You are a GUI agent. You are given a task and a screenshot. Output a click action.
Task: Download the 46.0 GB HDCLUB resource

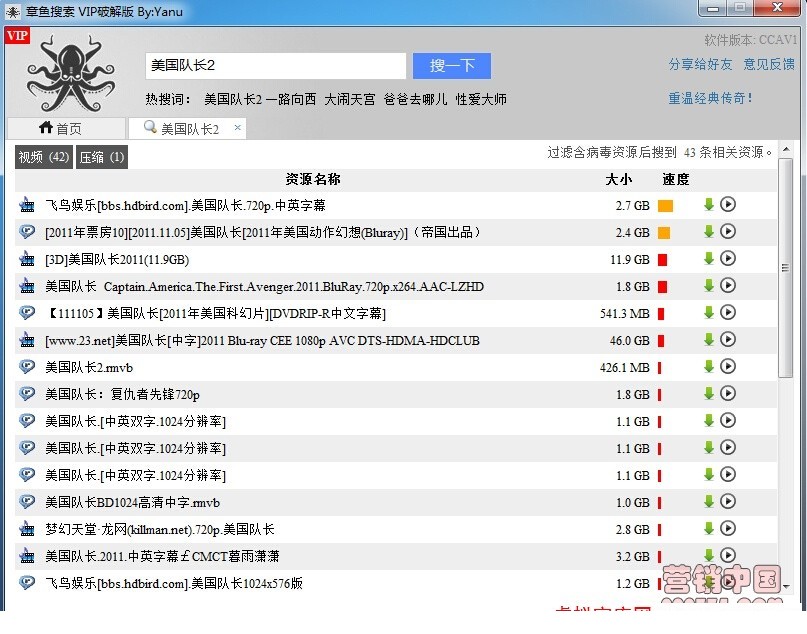[x=709, y=340]
